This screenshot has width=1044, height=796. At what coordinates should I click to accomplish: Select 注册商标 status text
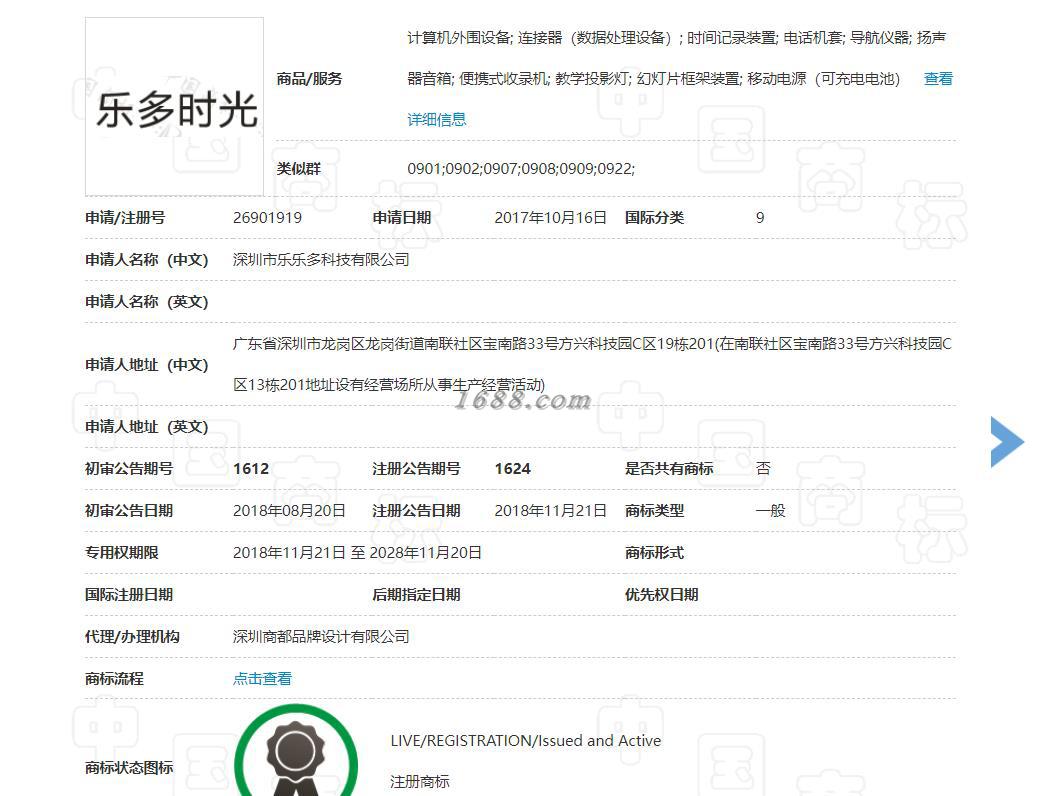point(419,781)
